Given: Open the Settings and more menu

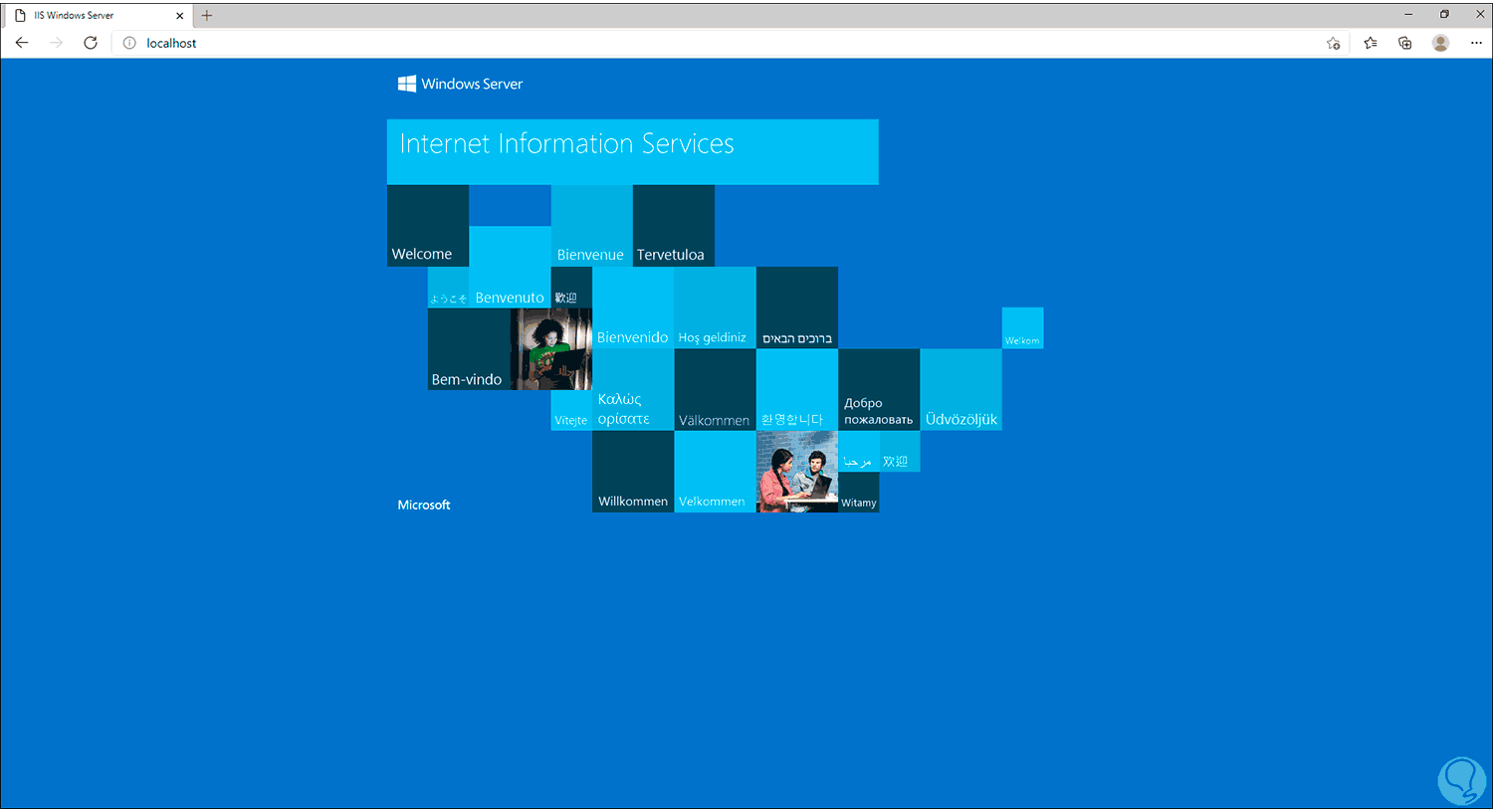Looking at the screenshot, I should click(x=1475, y=43).
